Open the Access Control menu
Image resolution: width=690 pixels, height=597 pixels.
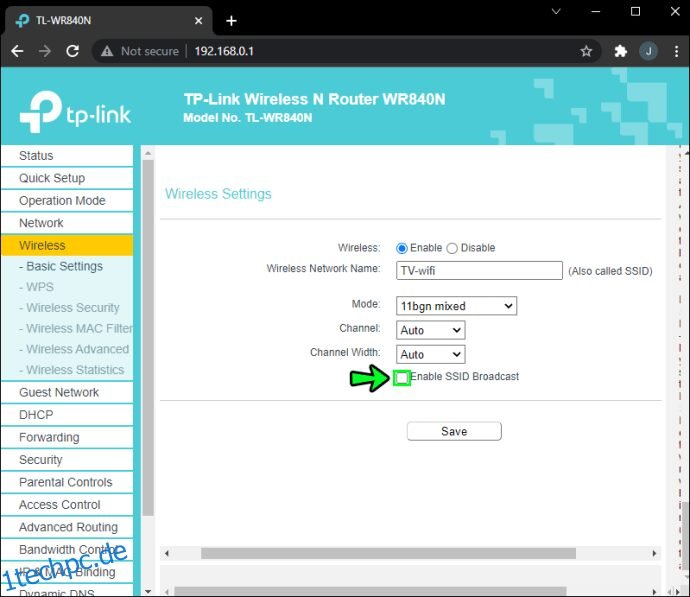coord(67,505)
